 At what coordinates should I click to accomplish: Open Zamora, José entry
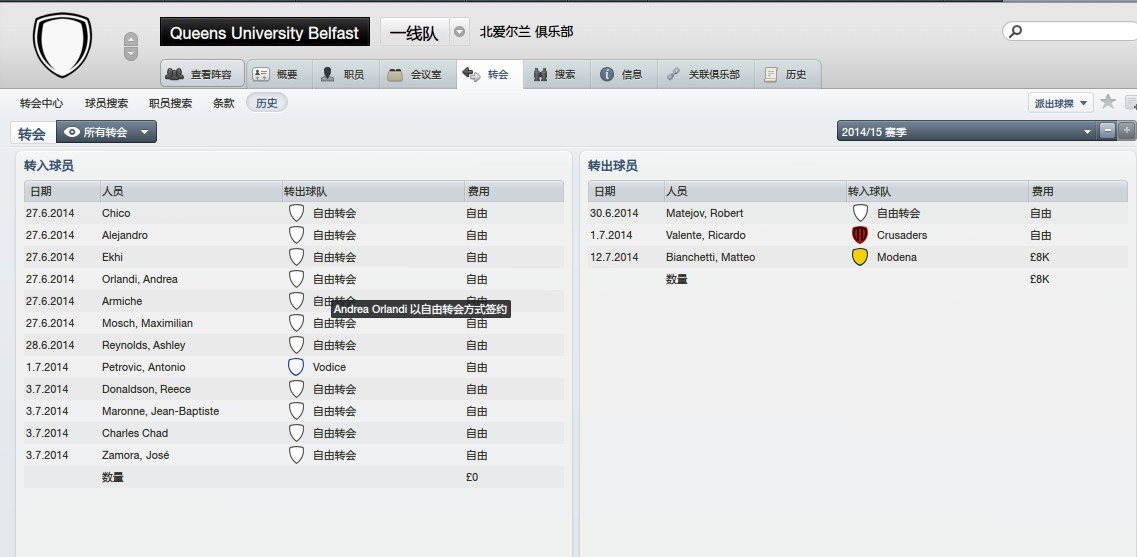coord(136,455)
